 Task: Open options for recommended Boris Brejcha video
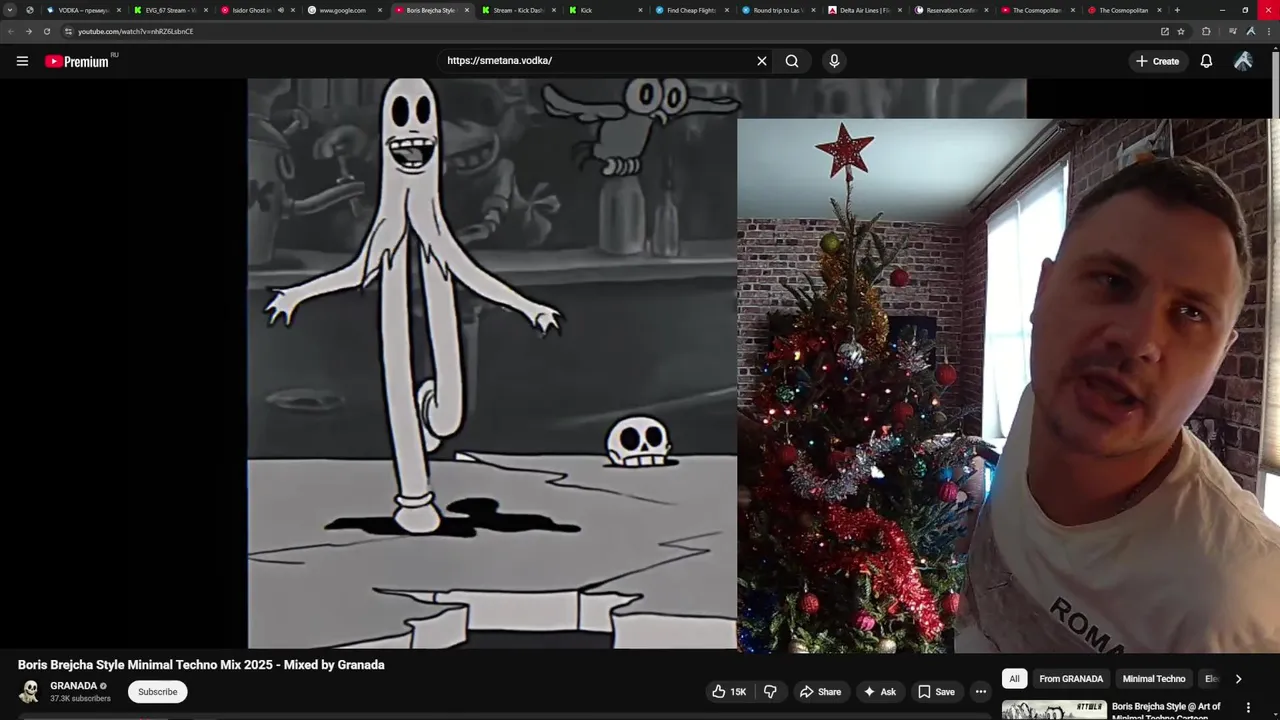coord(1248,708)
